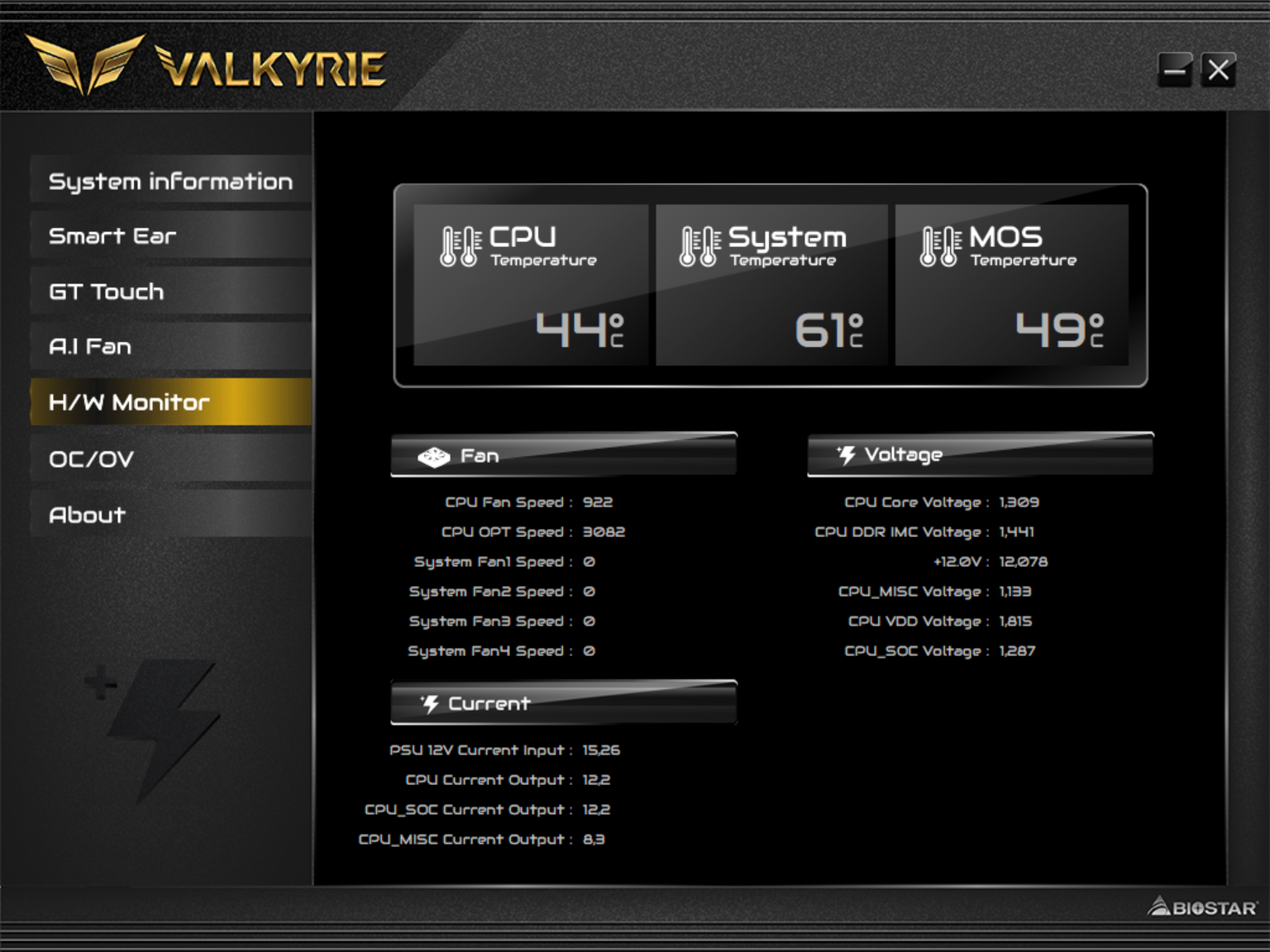
Task: Click the CPU temperature thermometer icon
Action: [461, 246]
